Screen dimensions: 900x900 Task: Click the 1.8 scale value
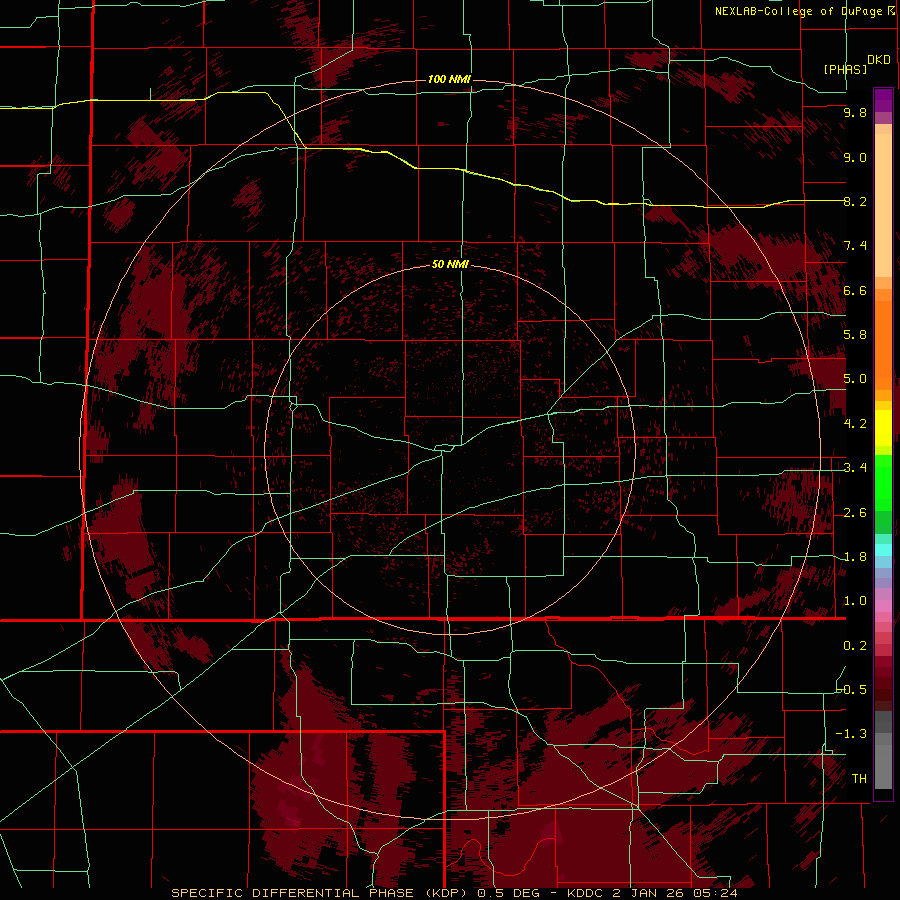coord(855,557)
